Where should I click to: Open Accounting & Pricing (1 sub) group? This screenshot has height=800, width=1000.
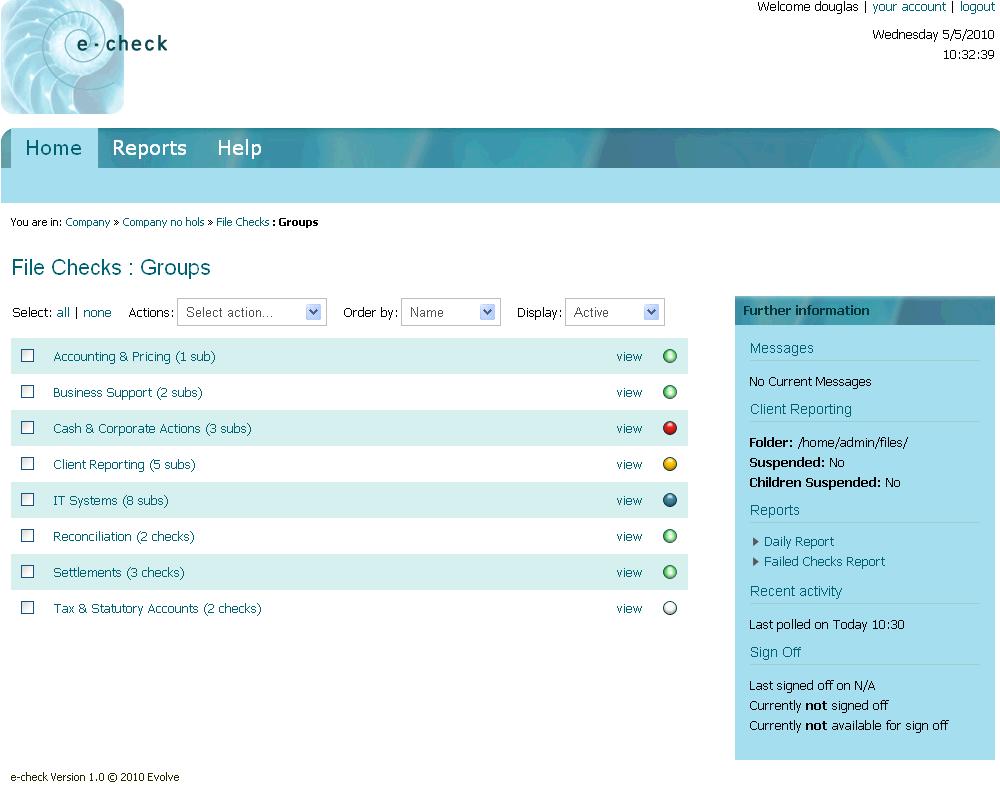point(135,357)
